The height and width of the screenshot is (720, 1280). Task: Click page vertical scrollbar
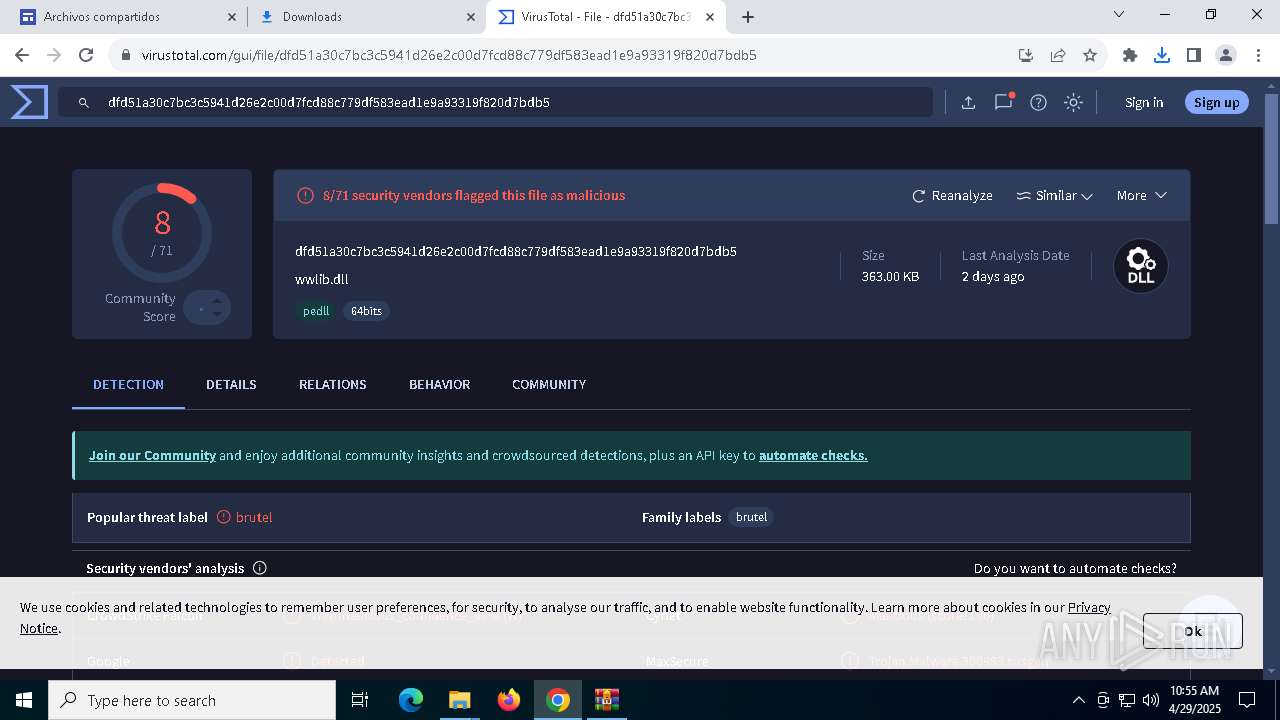[x=1272, y=160]
